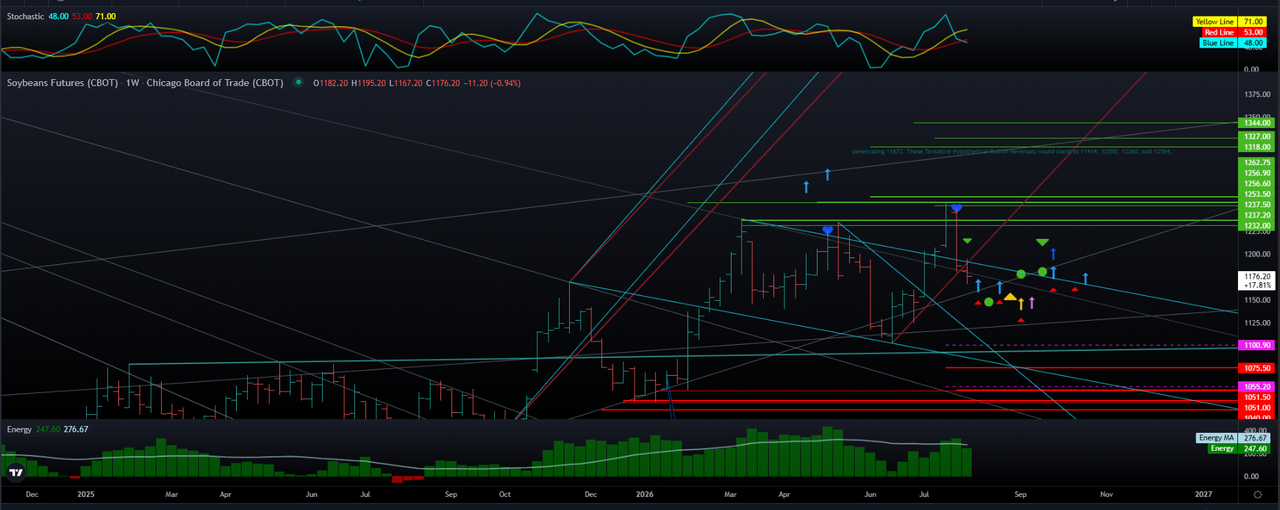Image resolution: width=1280 pixels, height=510 pixels.
Task: Select the yellow up-triangle marker
Action: point(1010,297)
